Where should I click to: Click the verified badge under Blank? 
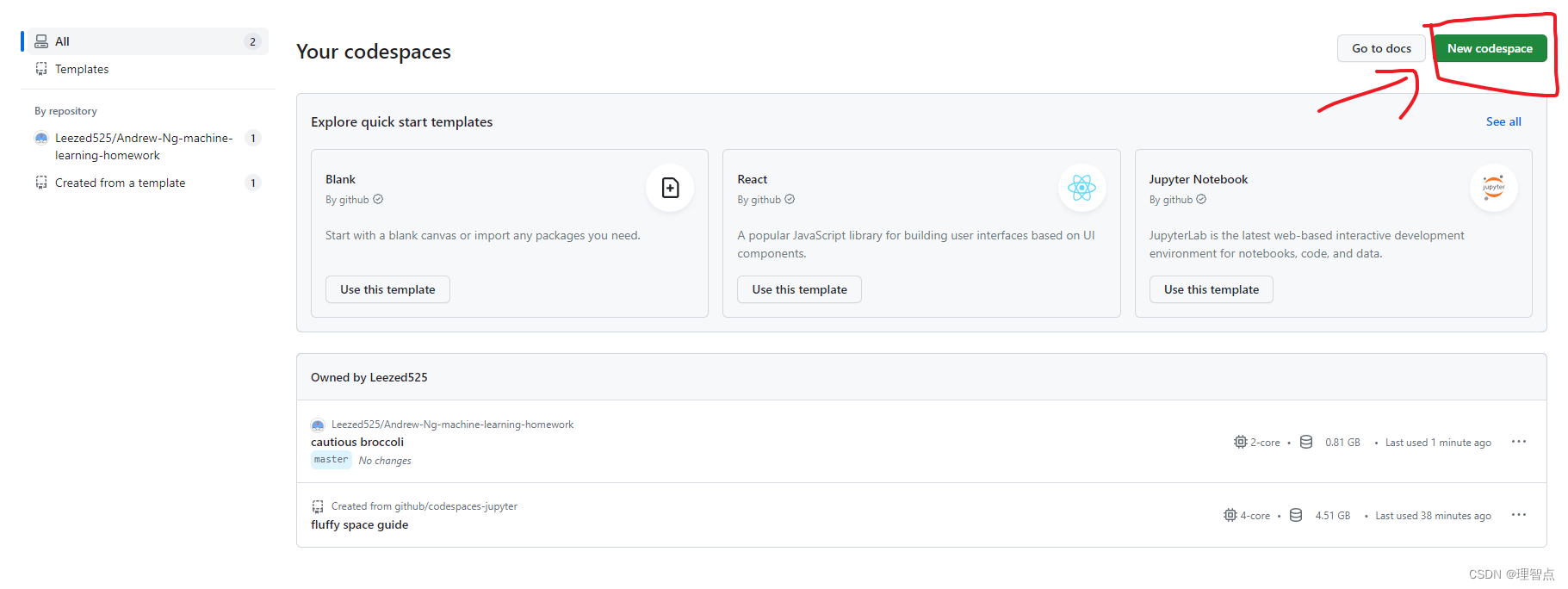pyautogui.click(x=378, y=199)
